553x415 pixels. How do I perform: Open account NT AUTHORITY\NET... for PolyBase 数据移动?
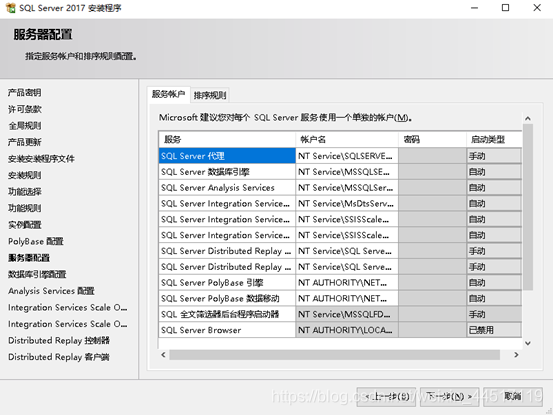tap(347, 298)
